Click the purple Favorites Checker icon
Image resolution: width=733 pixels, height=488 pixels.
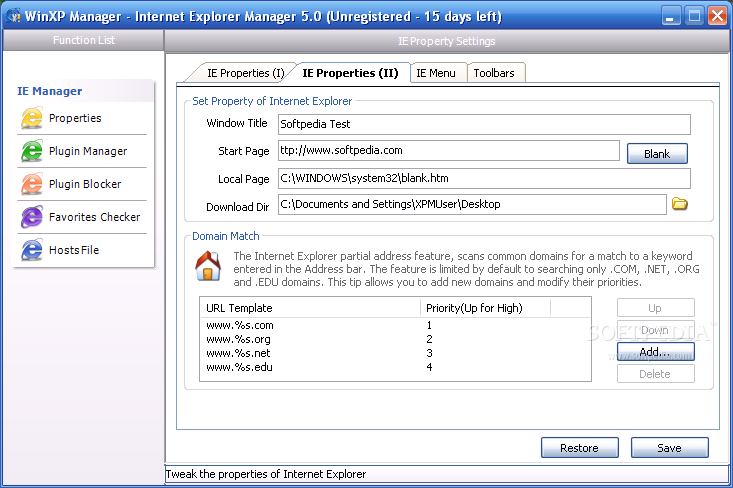(32, 217)
